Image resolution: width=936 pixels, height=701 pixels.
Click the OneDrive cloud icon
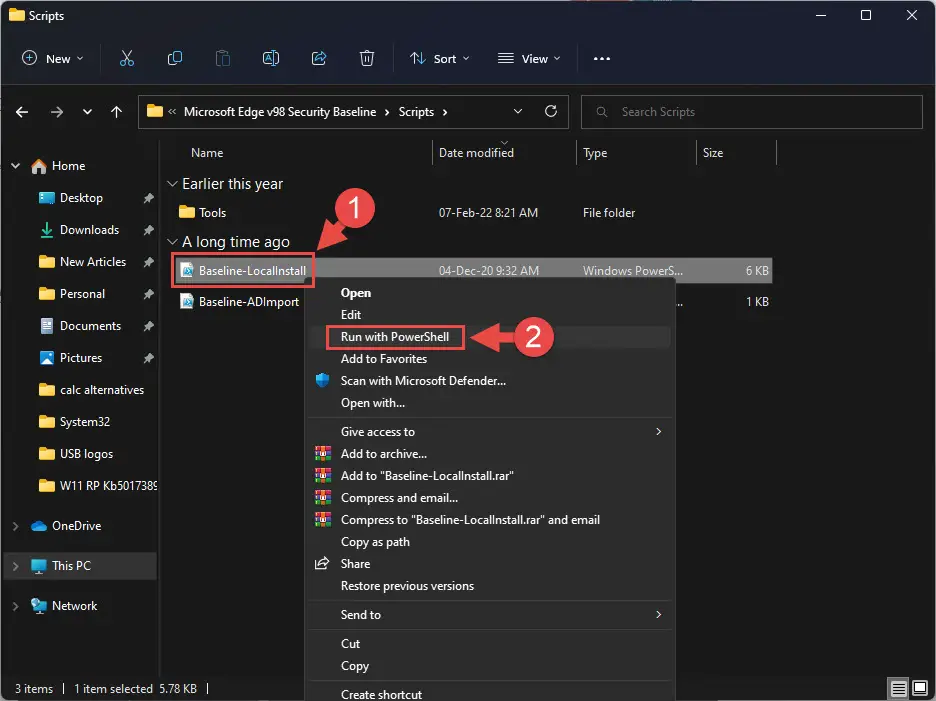click(39, 525)
